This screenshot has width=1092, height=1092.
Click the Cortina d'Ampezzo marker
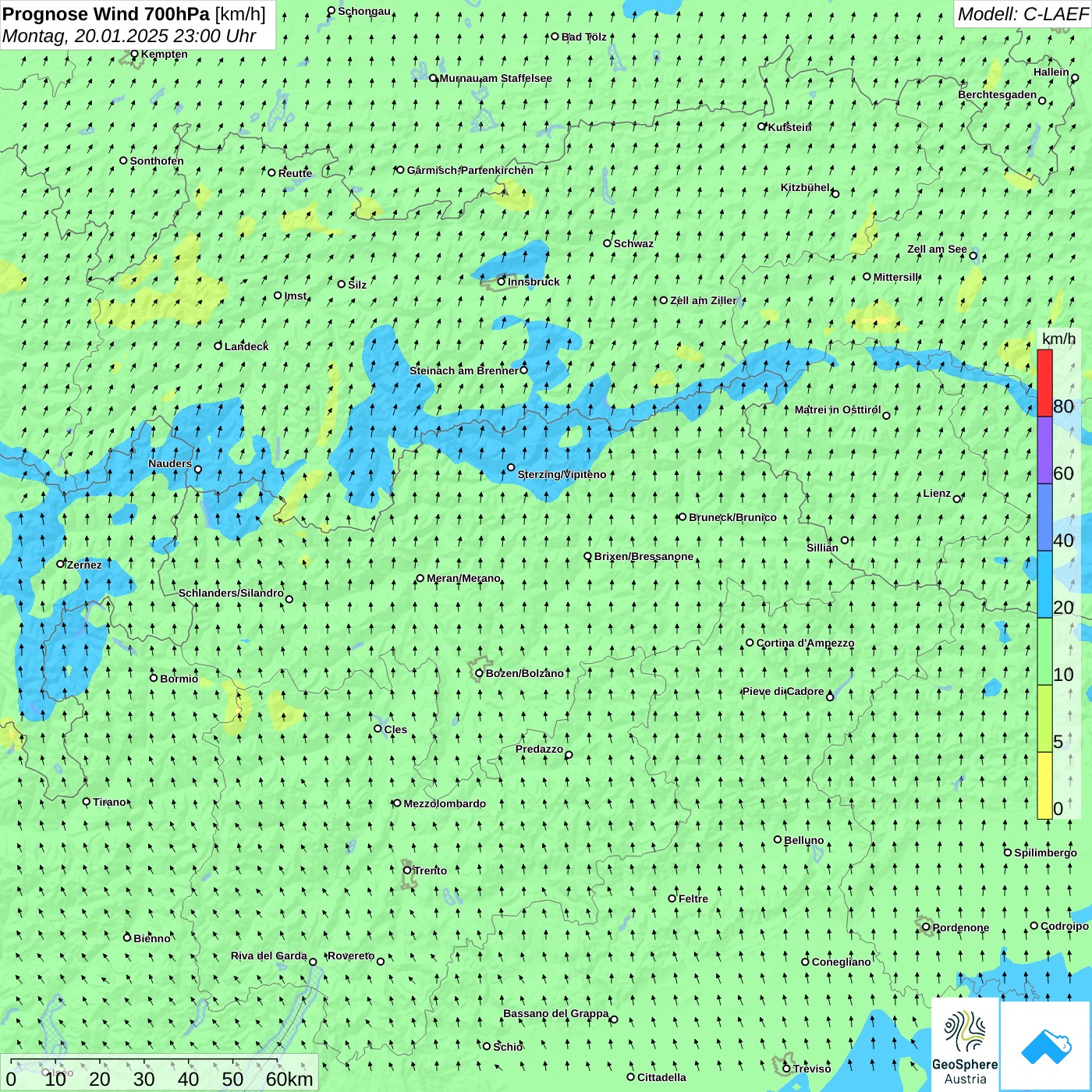pyautogui.click(x=750, y=643)
